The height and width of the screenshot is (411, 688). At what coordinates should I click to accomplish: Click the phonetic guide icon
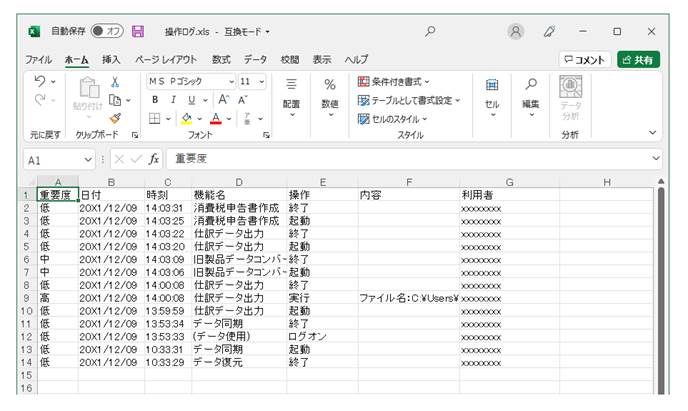[x=247, y=118]
